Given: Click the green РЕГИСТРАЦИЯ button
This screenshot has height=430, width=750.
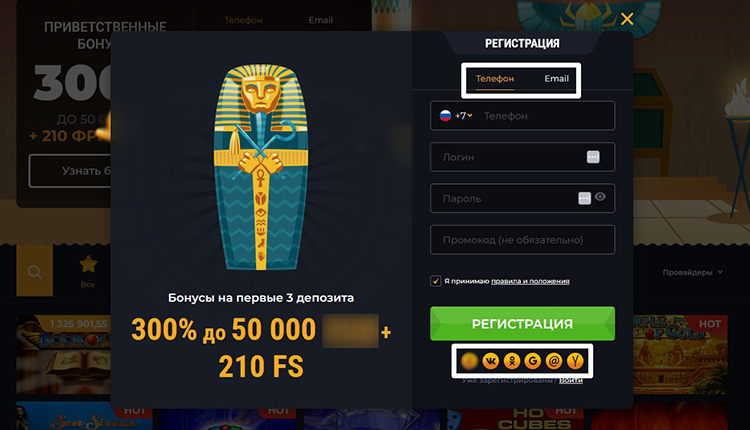Looking at the screenshot, I should pyautogui.click(x=522, y=324).
